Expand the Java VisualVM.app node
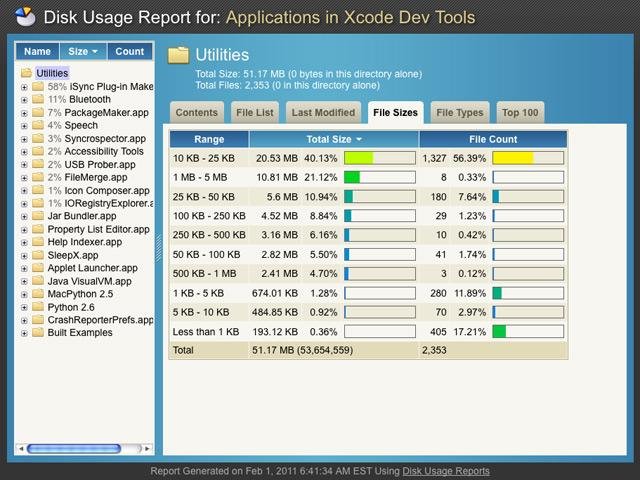Screen dimensions: 640x480 pos(24,282)
